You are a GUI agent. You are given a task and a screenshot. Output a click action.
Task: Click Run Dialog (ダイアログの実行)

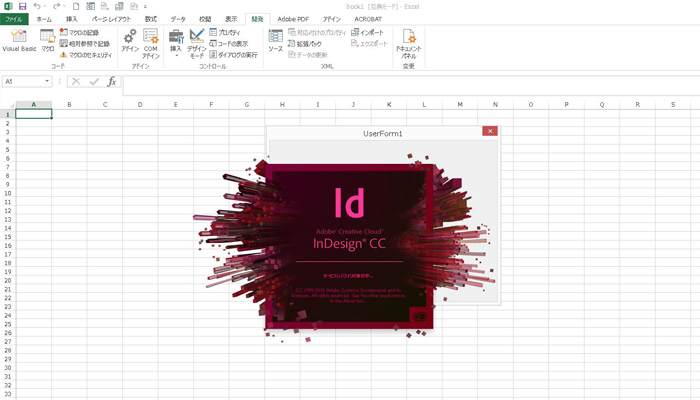tap(233, 55)
